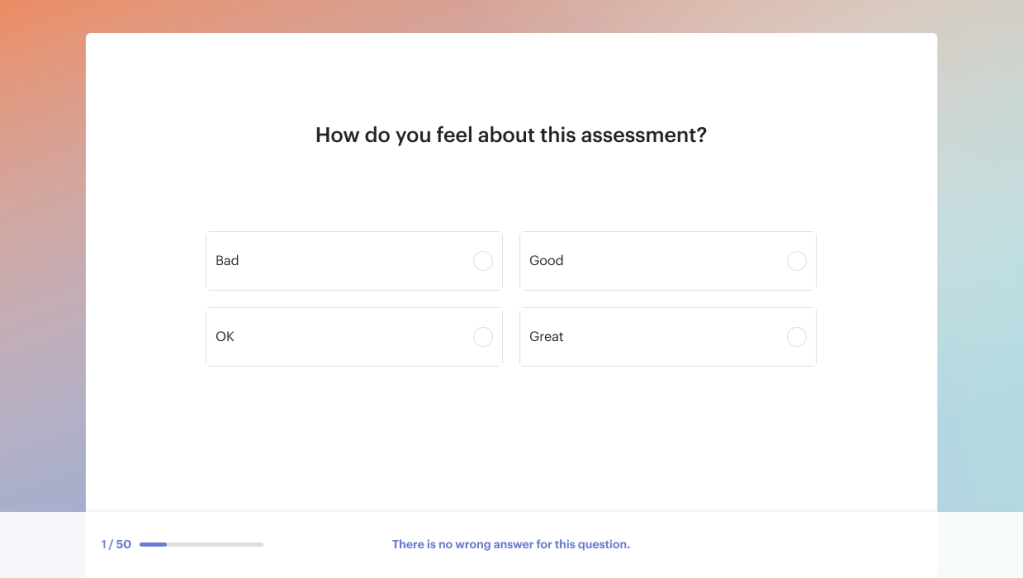
Task: Click the assessment progress bar
Action: tap(201, 545)
